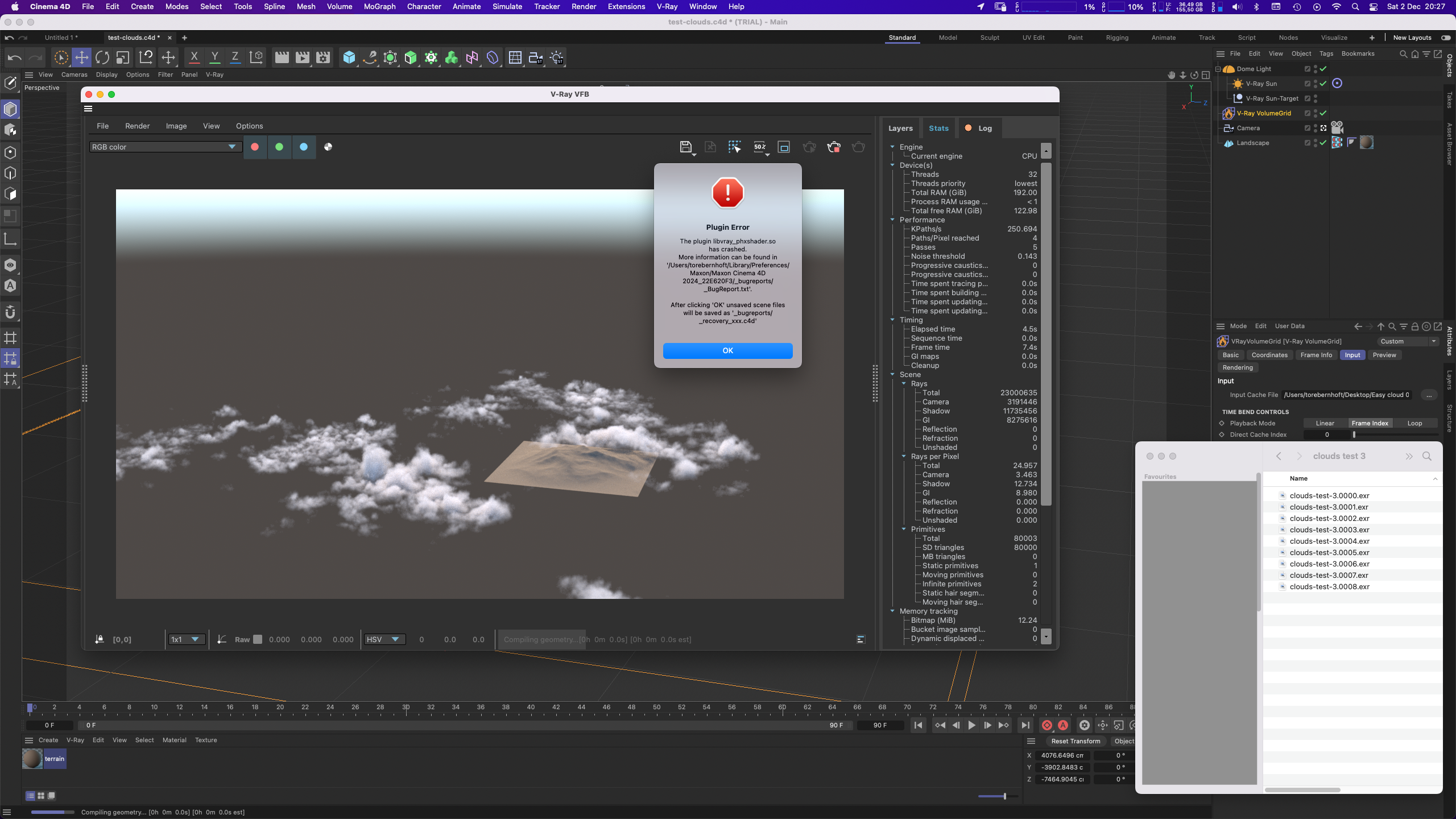Viewport: 1456px width, 819px height.
Task: Click Direct Cache Index value field
Action: pyautogui.click(x=1326, y=435)
